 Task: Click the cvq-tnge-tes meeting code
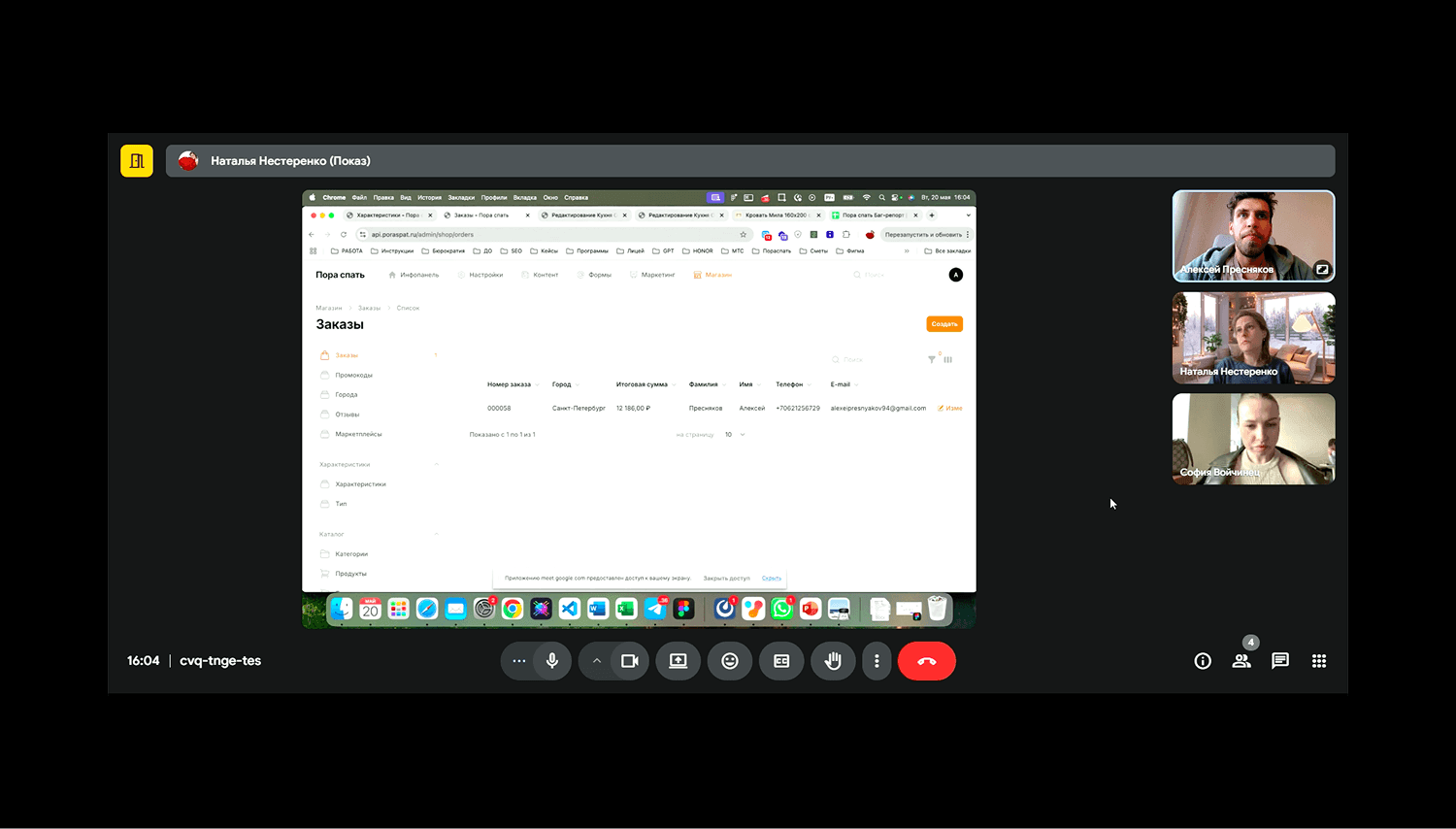coord(220,661)
